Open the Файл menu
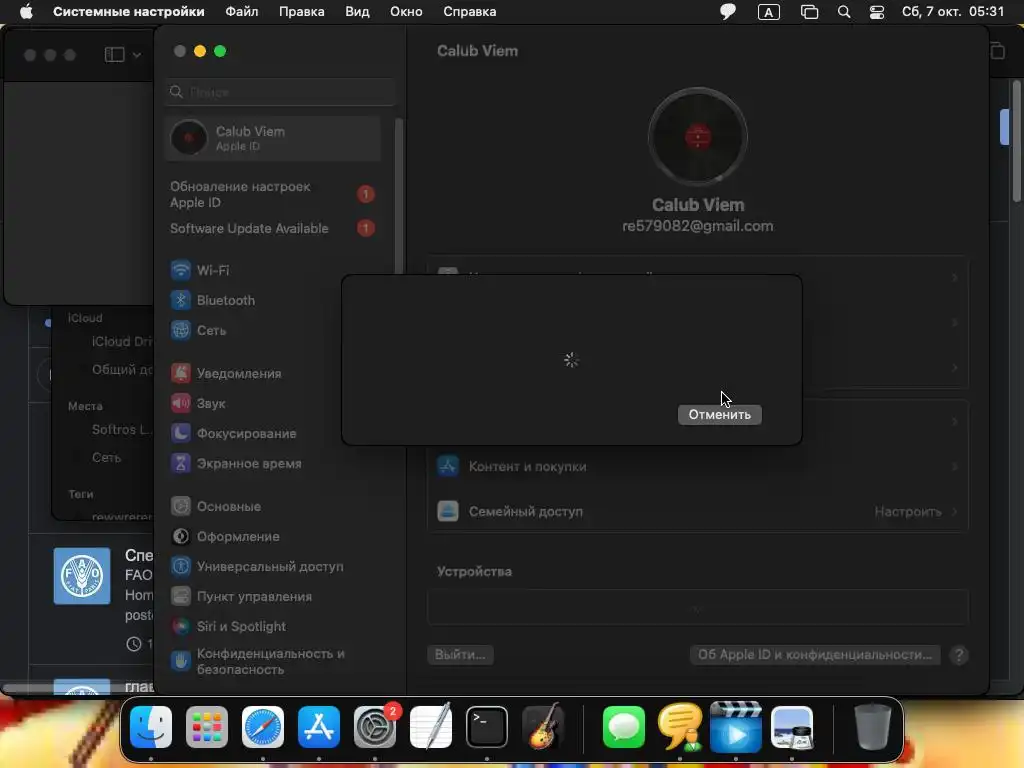Viewport: 1024px width, 768px height. [242, 12]
